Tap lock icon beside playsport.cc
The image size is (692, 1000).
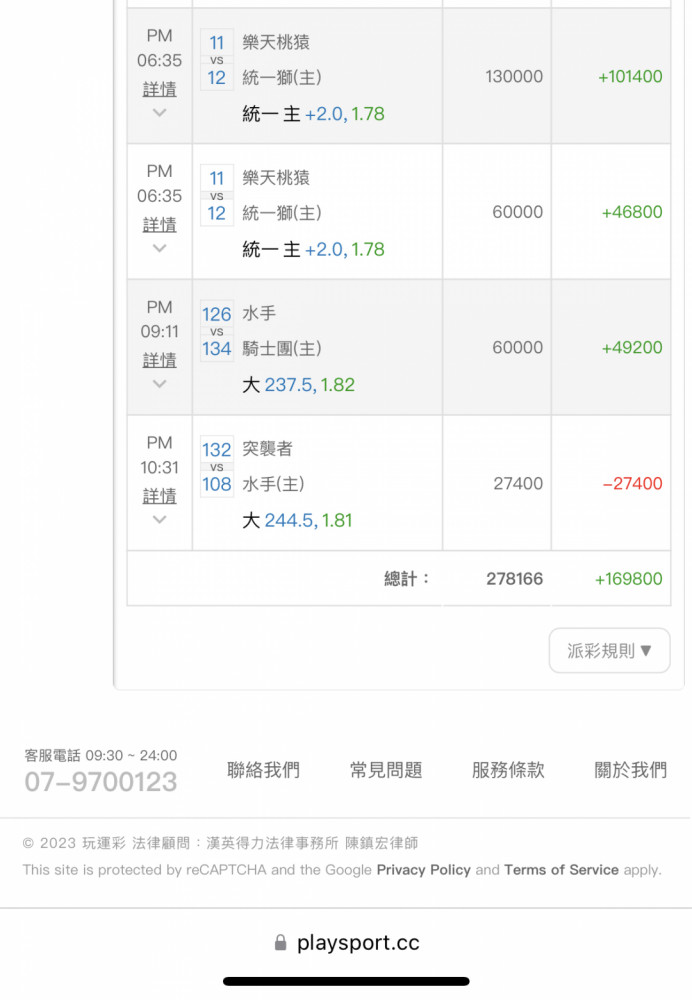coord(280,943)
